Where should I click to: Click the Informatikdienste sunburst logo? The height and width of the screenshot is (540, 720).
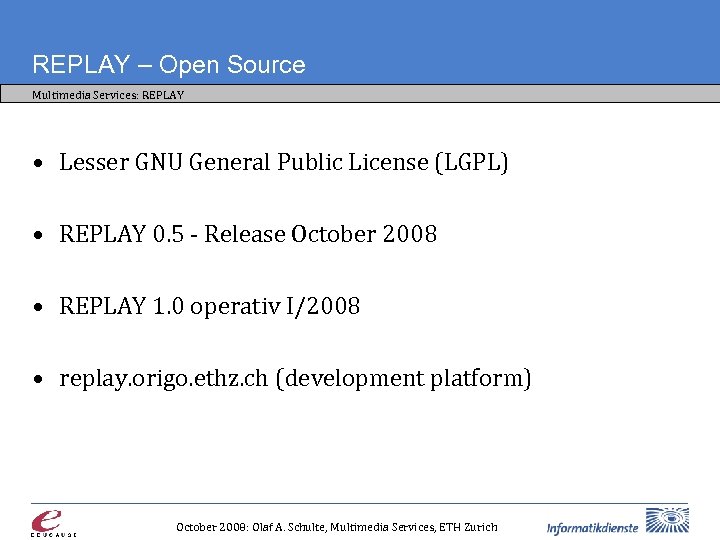[667, 520]
